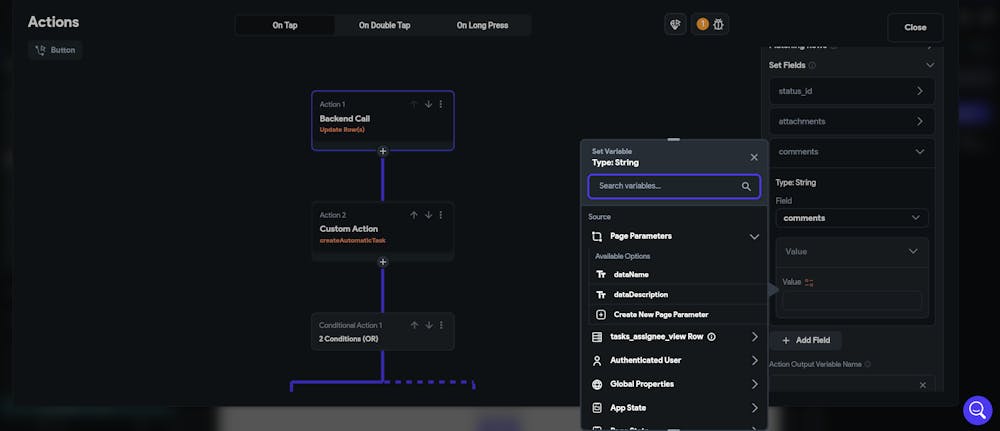The height and width of the screenshot is (431, 1000).
Task: Select the Custom Action createAutomaticTask card
Action: (x=383, y=231)
